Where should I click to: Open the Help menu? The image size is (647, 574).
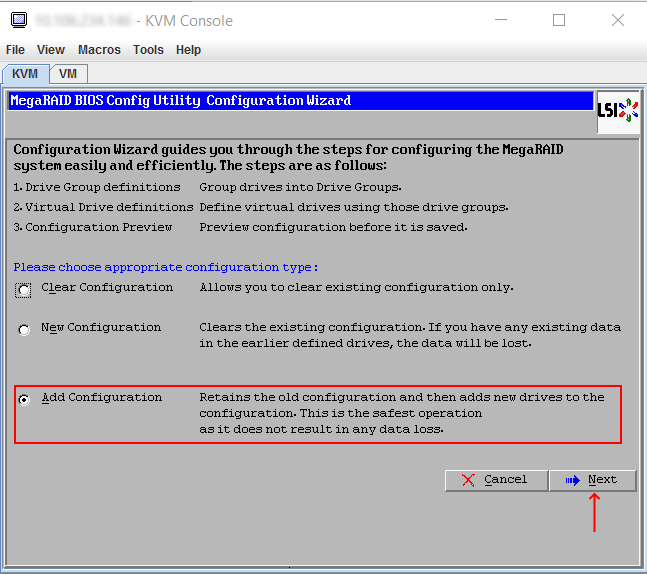(x=188, y=50)
